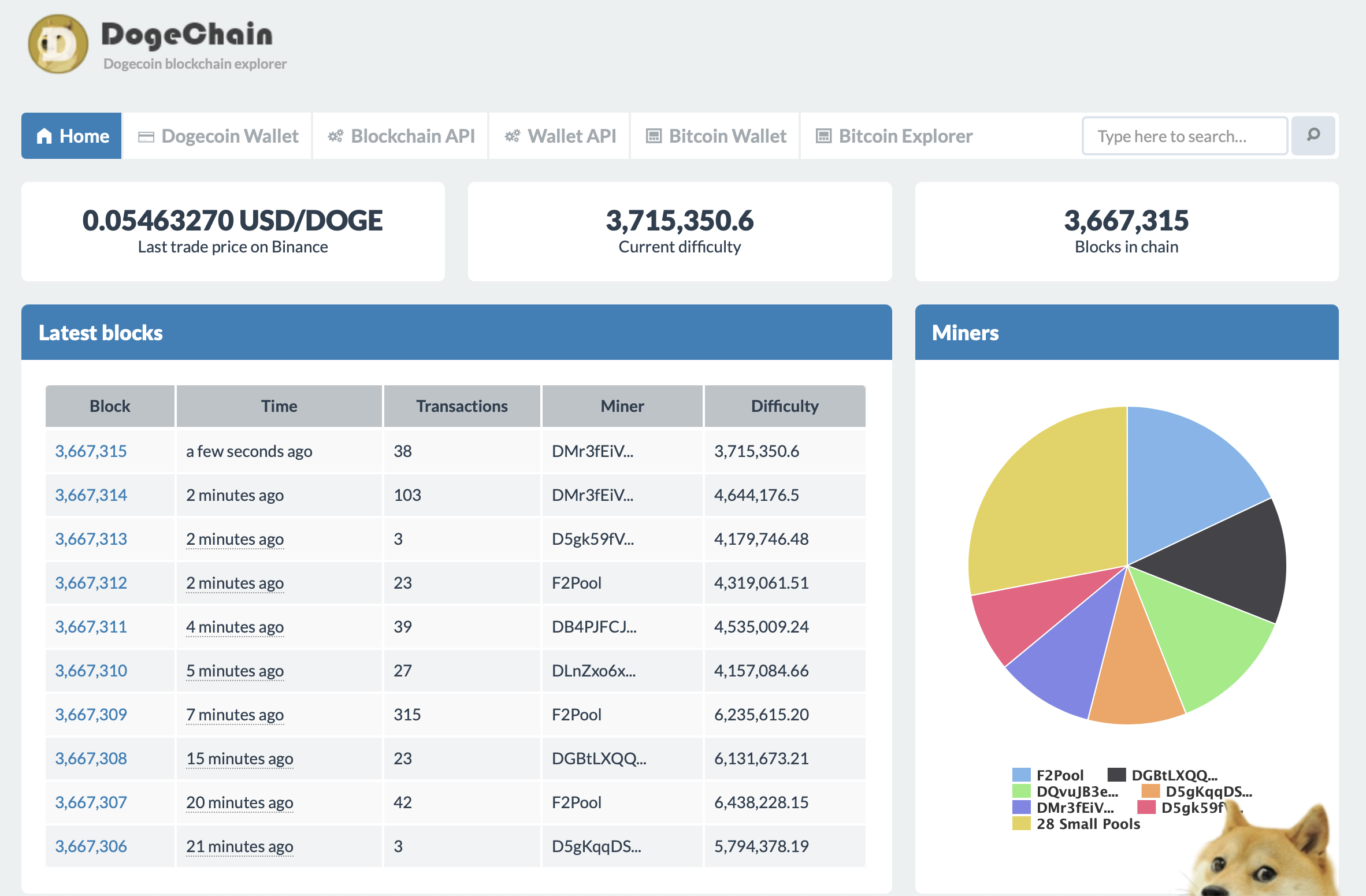
Task: Open block 3,667,310
Action: tap(91, 671)
